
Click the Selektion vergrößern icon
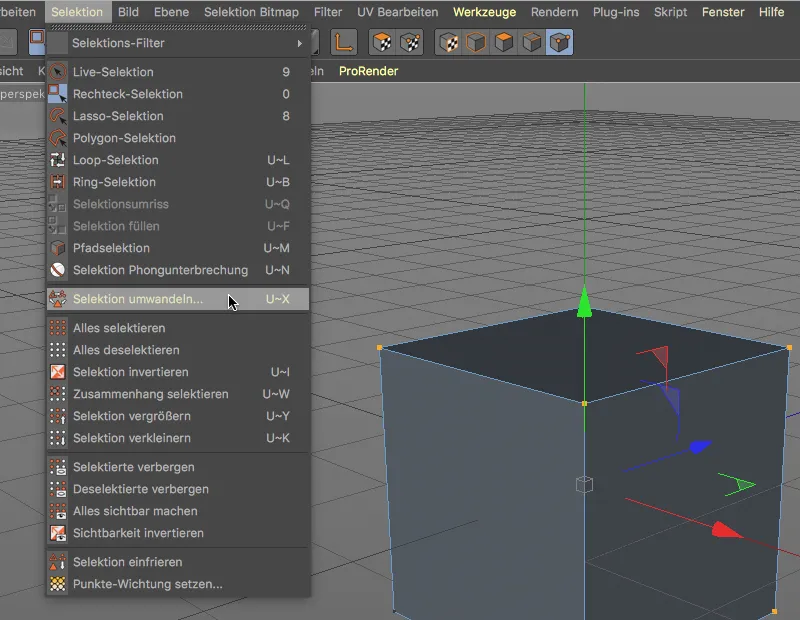58,416
